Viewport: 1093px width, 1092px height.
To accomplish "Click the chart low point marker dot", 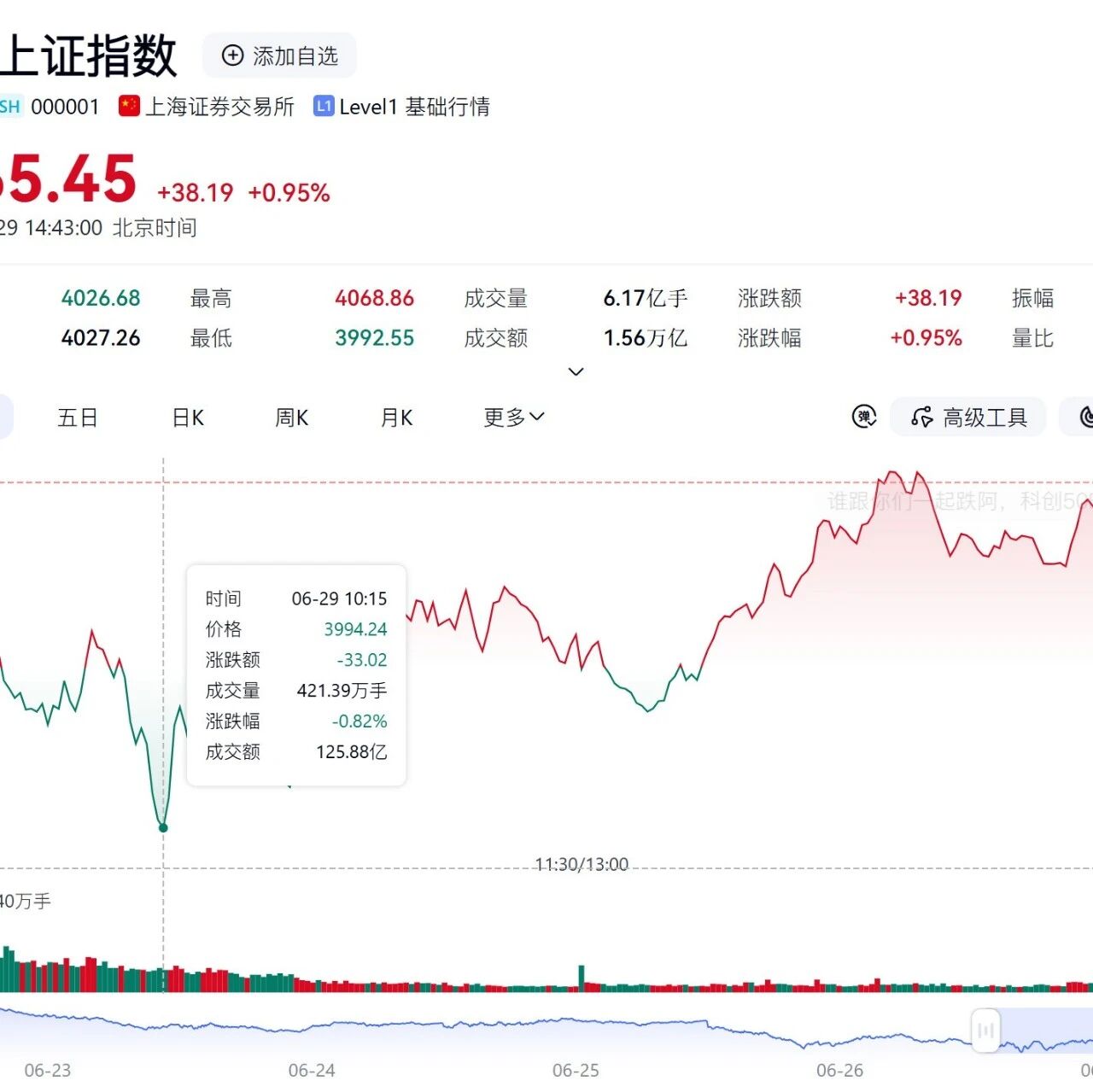I will pos(163,827).
